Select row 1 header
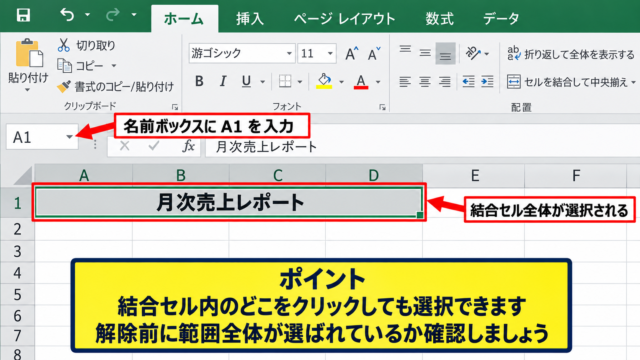This screenshot has height=360, width=640. (17, 203)
